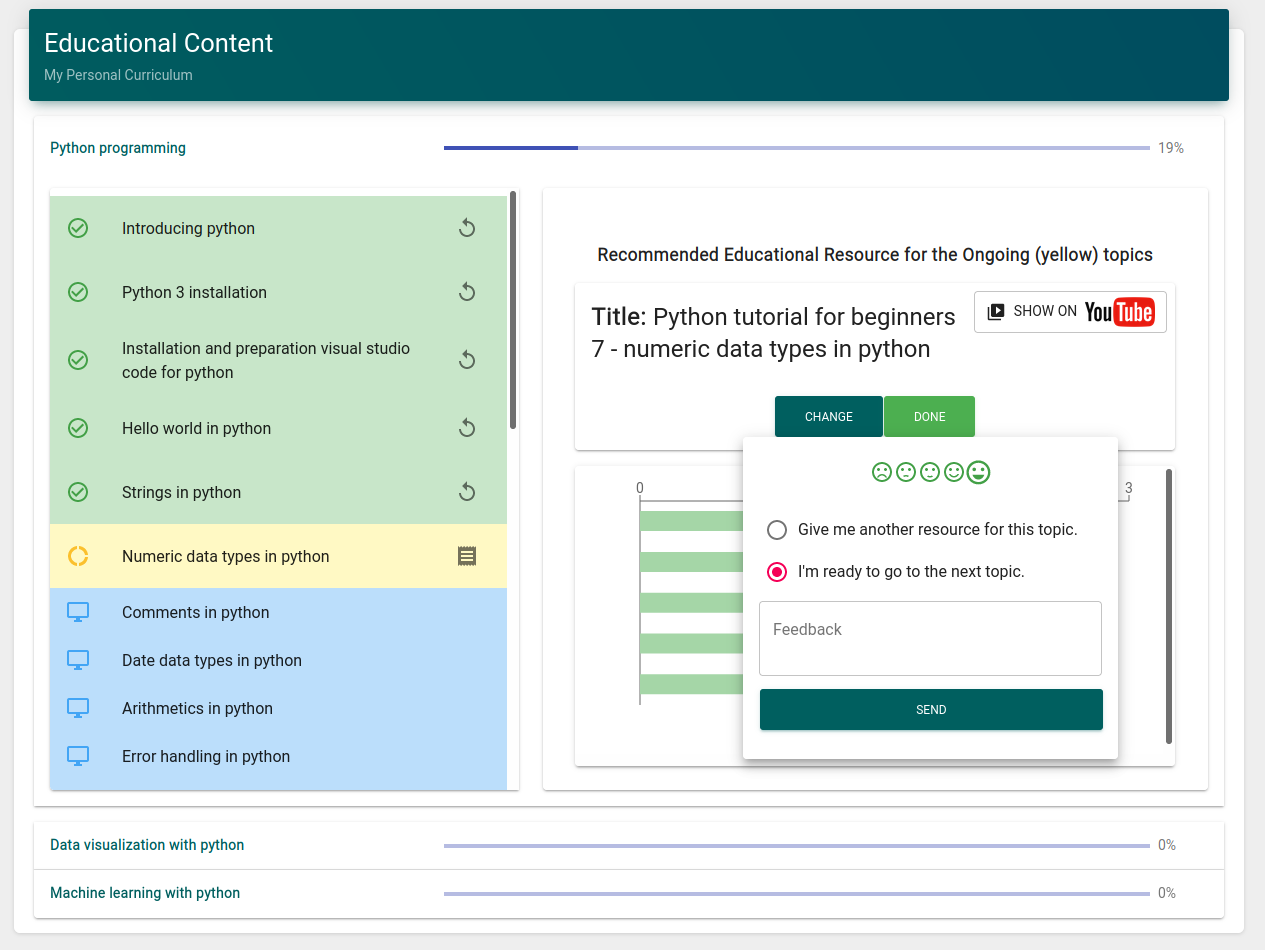Select the Strings in python topic
1265x950 pixels.
pyautogui.click(x=278, y=492)
